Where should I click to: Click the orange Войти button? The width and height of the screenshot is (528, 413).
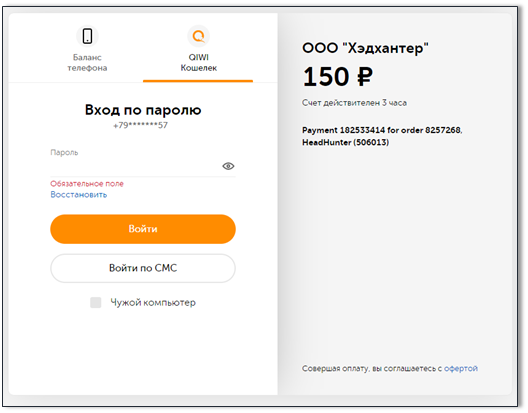143,229
